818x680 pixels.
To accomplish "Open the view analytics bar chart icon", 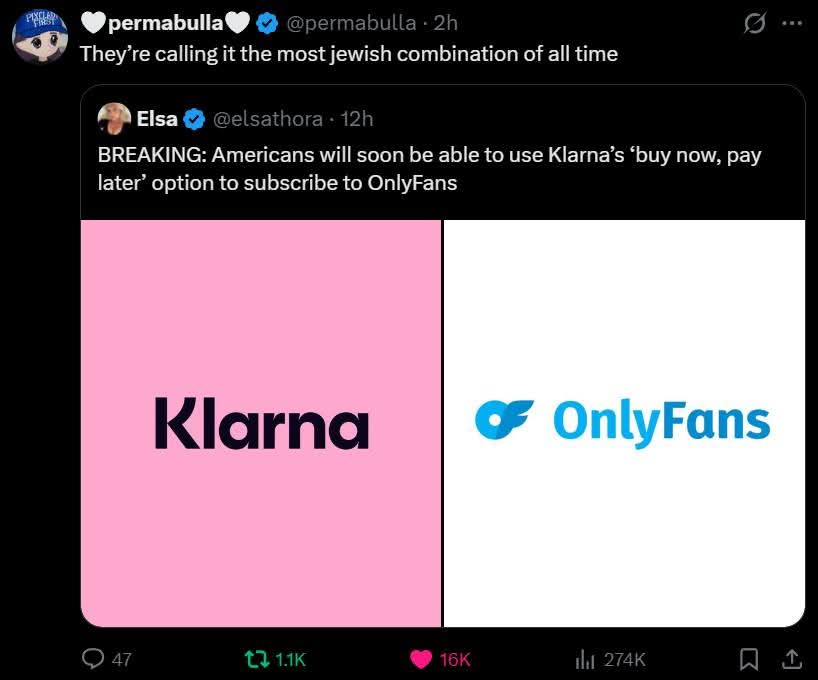I will click(585, 659).
